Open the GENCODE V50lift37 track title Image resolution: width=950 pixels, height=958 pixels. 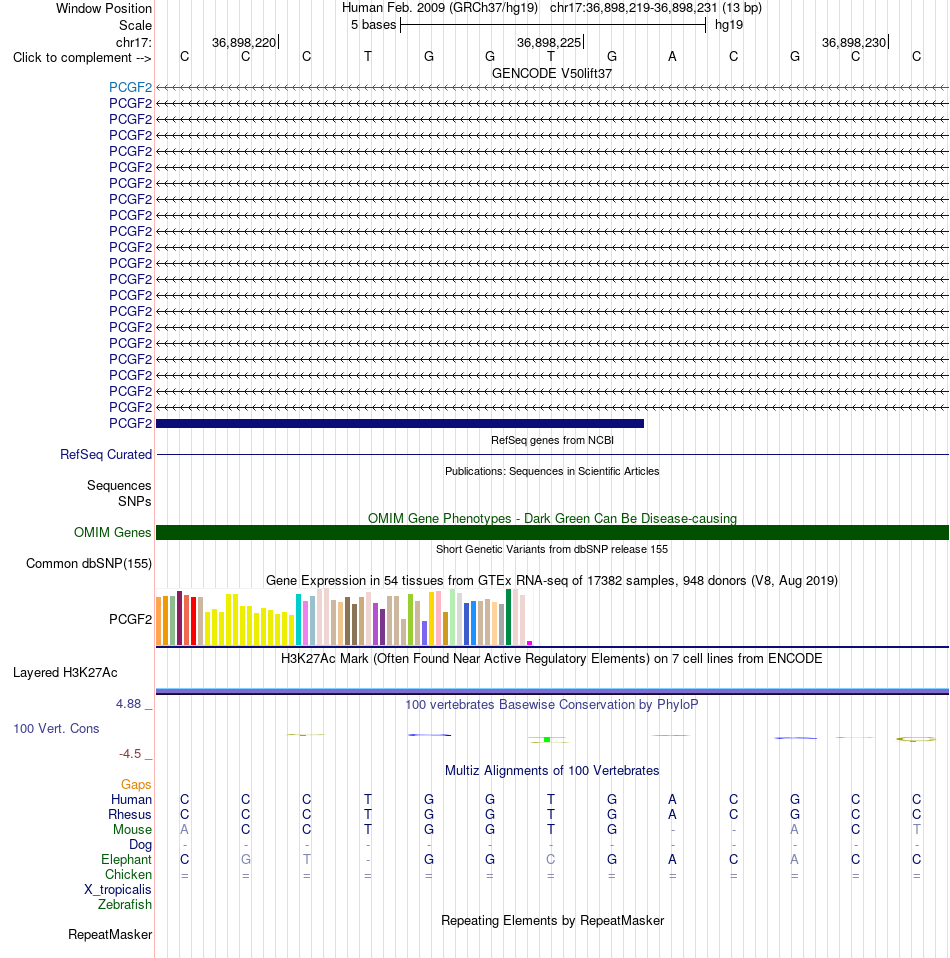tap(552, 73)
